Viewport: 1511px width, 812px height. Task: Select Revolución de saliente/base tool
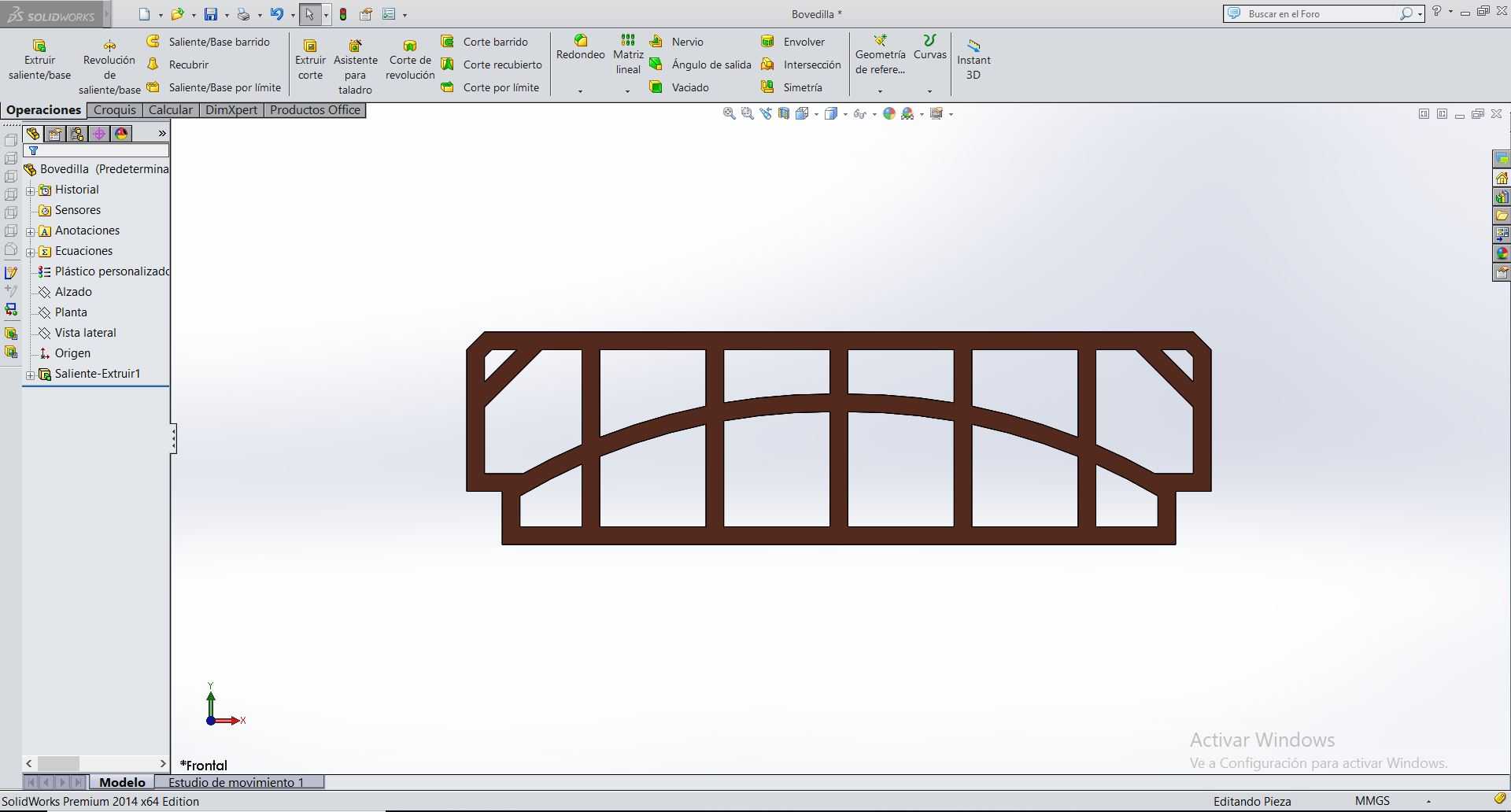coord(109,68)
